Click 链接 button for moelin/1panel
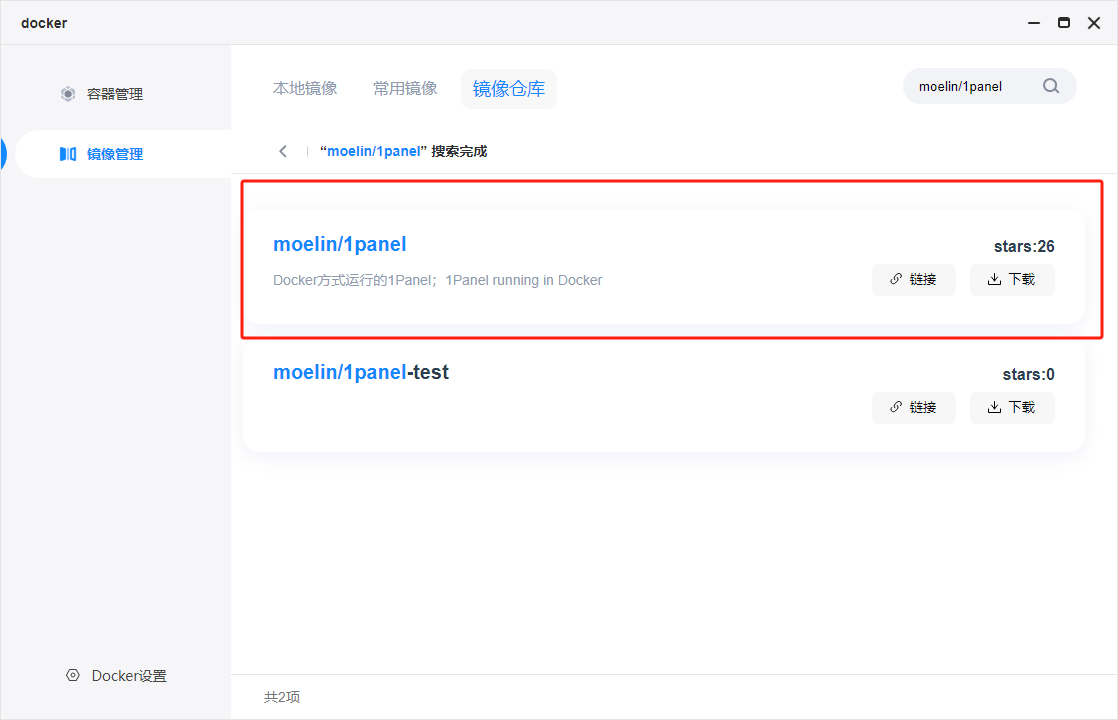 pyautogui.click(x=913, y=279)
